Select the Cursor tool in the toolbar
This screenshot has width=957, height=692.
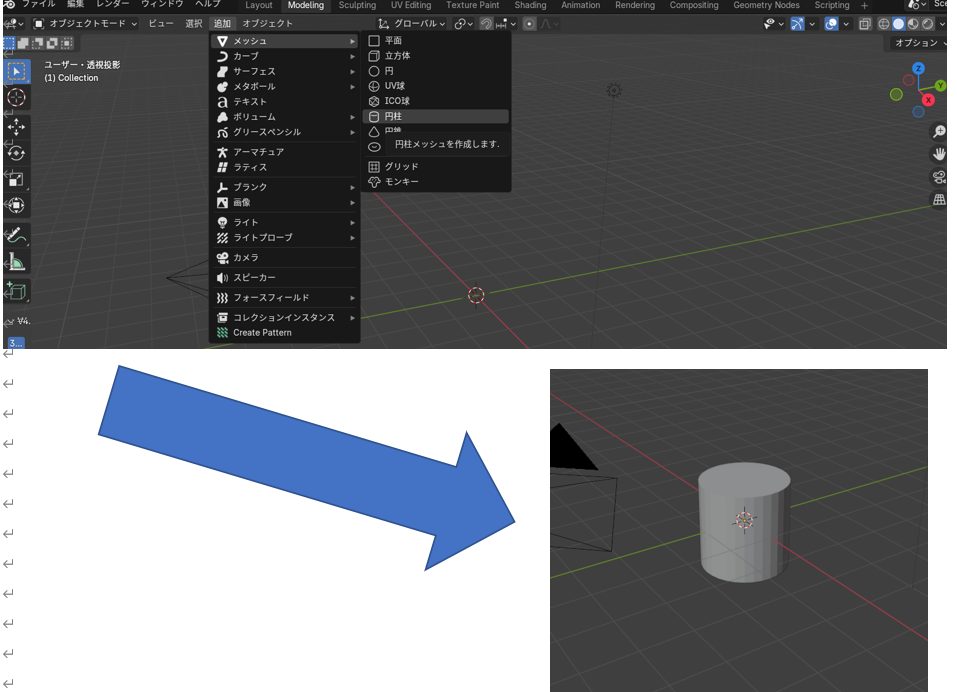pyautogui.click(x=16, y=97)
